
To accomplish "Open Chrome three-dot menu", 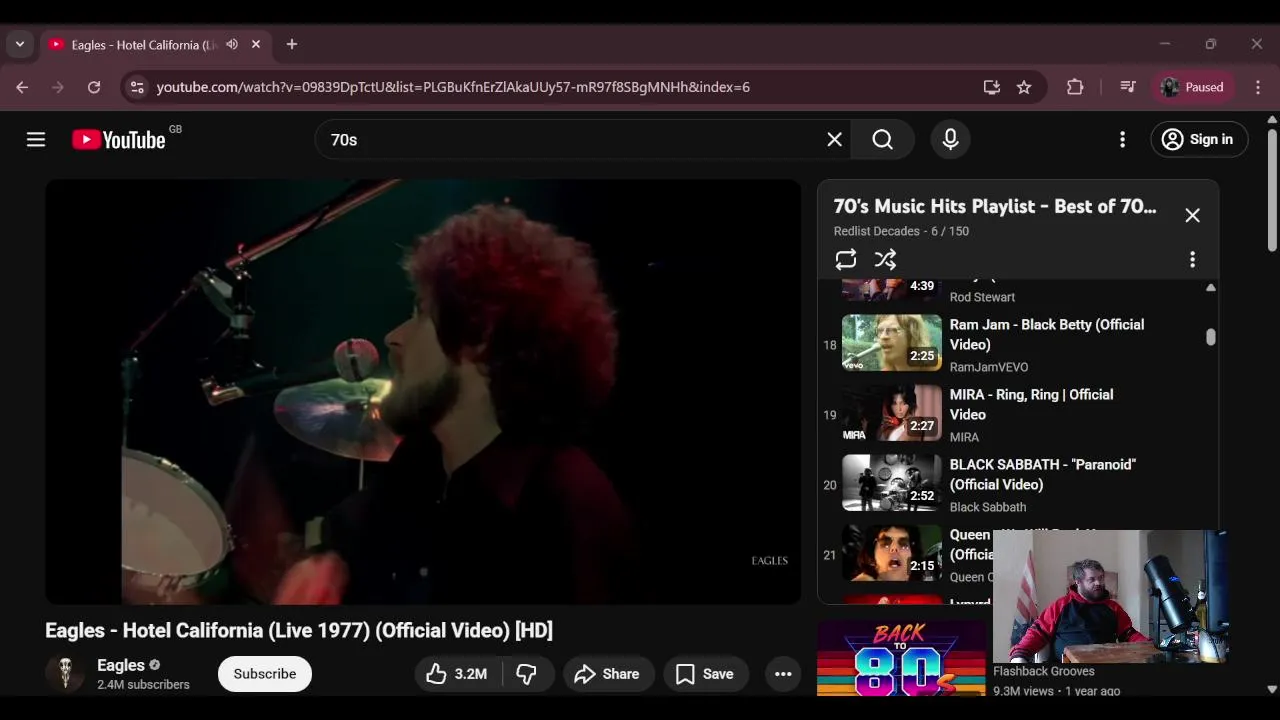I will point(1258,87).
